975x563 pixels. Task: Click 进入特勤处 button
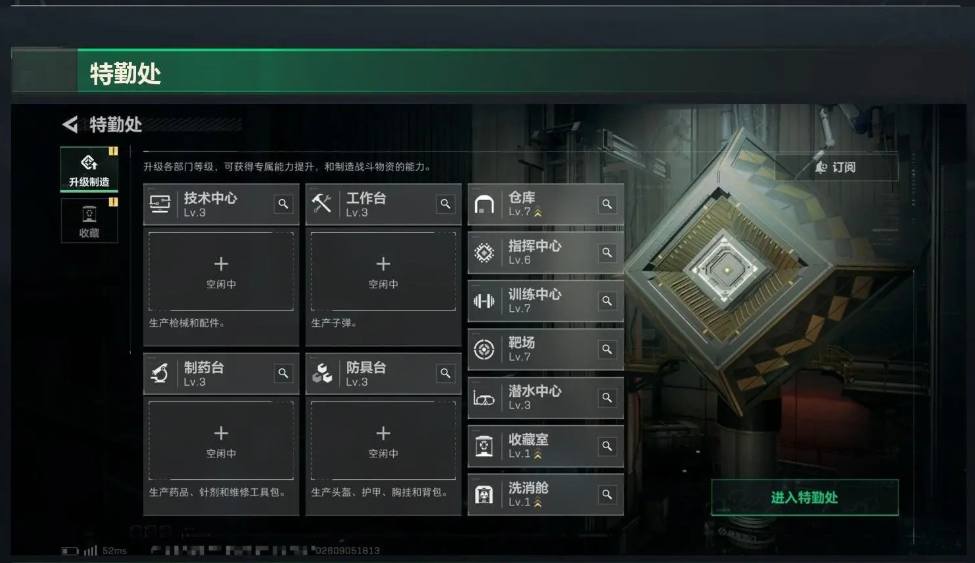point(805,497)
